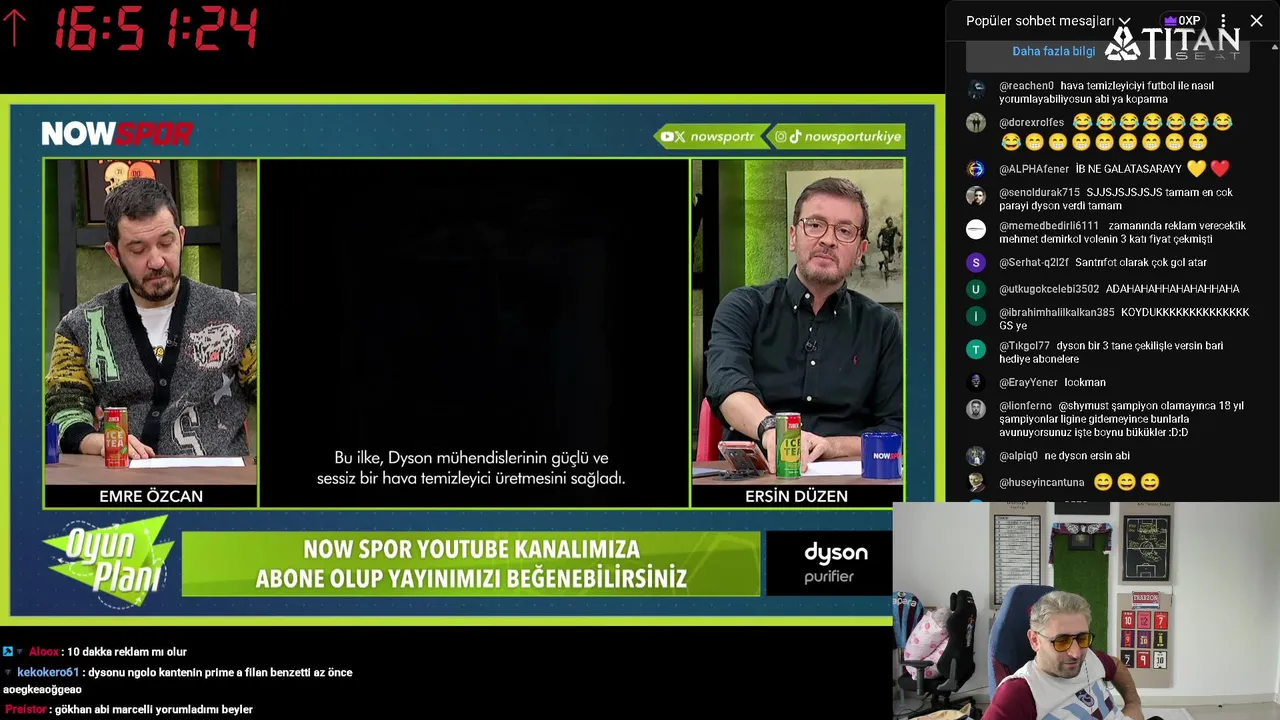Click the chat scrollbar up arrow
1280x720 pixels.
pos(1274,46)
